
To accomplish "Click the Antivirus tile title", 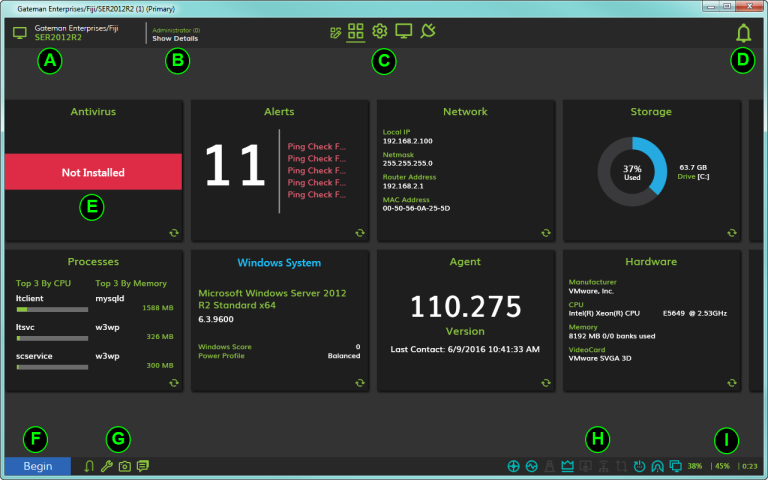I will (x=93, y=112).
